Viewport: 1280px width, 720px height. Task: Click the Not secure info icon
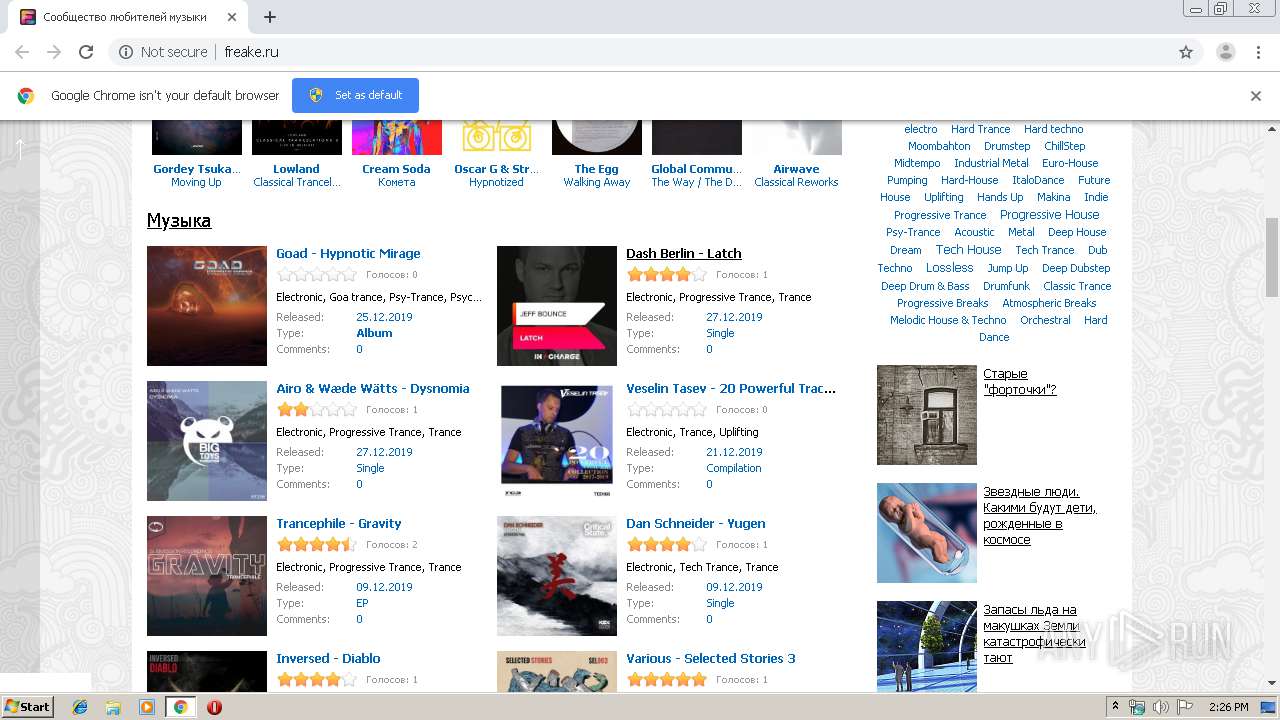(x=126, y=52)
